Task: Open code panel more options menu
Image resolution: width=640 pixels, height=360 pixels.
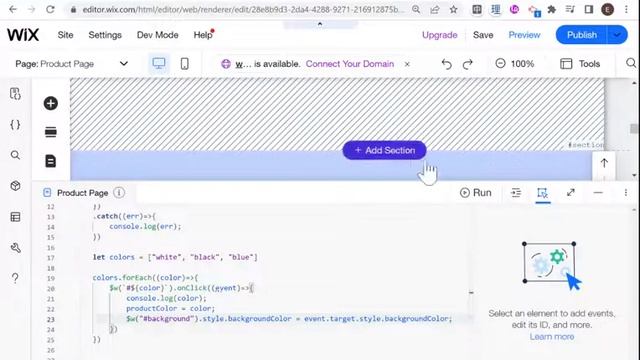Action: click(x=626, y=192)
